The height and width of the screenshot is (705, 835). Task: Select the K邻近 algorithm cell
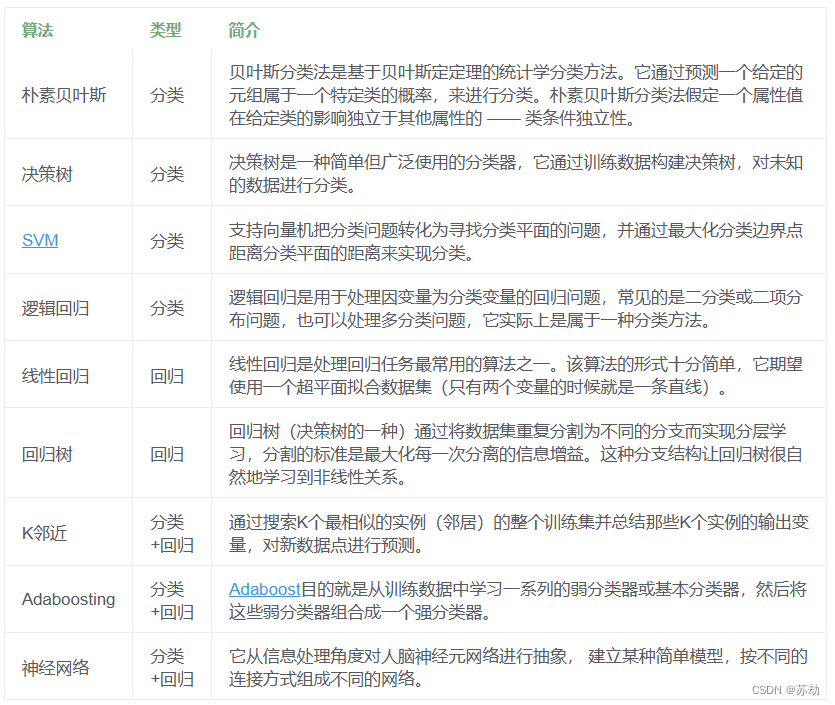(x=45, y=533)
